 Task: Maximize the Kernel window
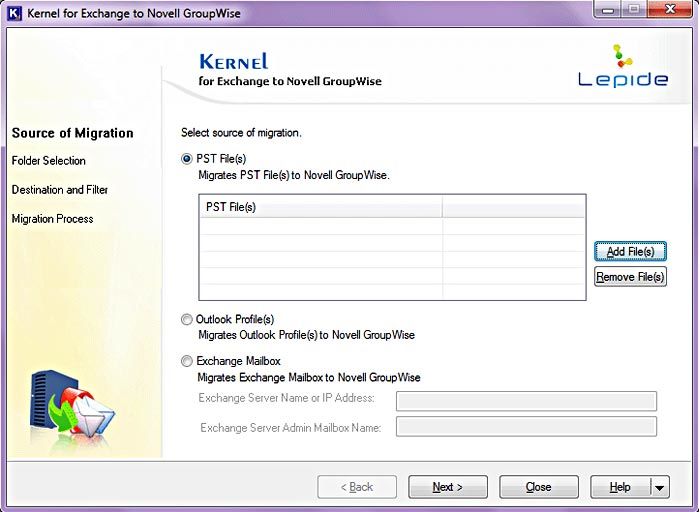(x=633, y=9)
